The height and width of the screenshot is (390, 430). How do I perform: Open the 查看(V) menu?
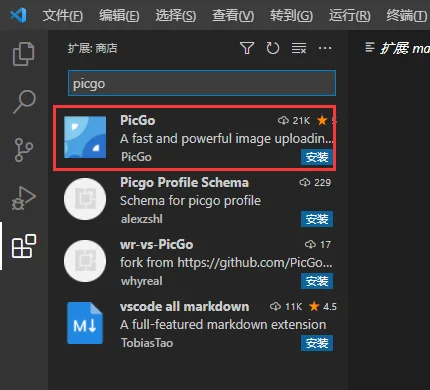pyautogui.click(x=233, y=15)
